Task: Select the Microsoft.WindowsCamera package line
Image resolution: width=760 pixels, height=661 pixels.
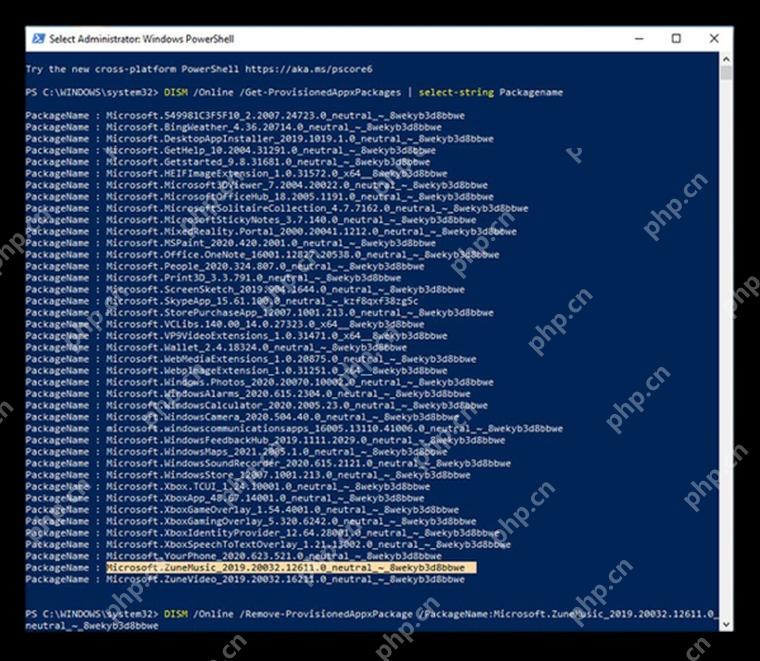Action: click(x=242, y=417)
